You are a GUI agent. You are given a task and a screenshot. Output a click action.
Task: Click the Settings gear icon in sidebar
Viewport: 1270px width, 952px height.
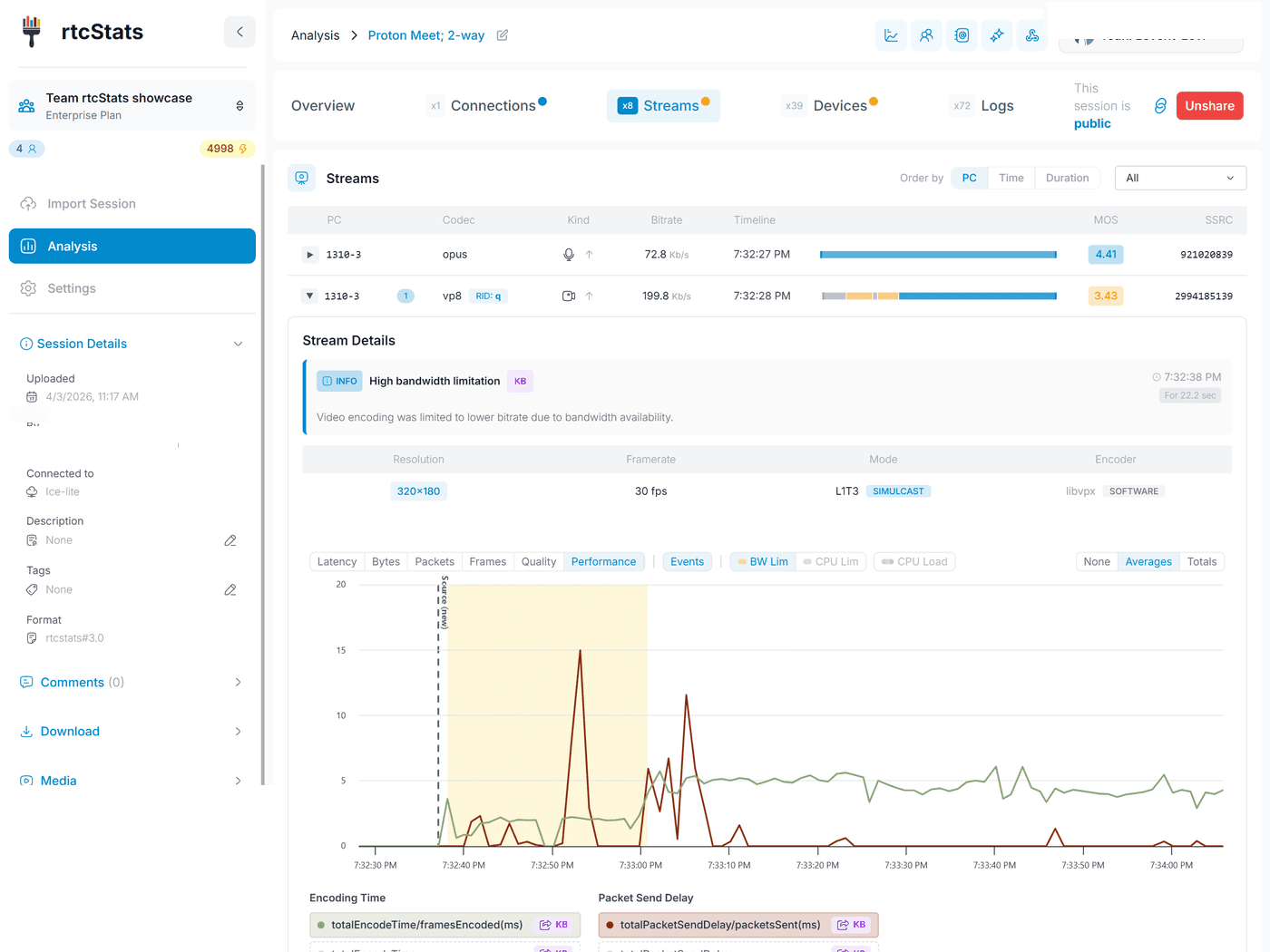(28, 288)
